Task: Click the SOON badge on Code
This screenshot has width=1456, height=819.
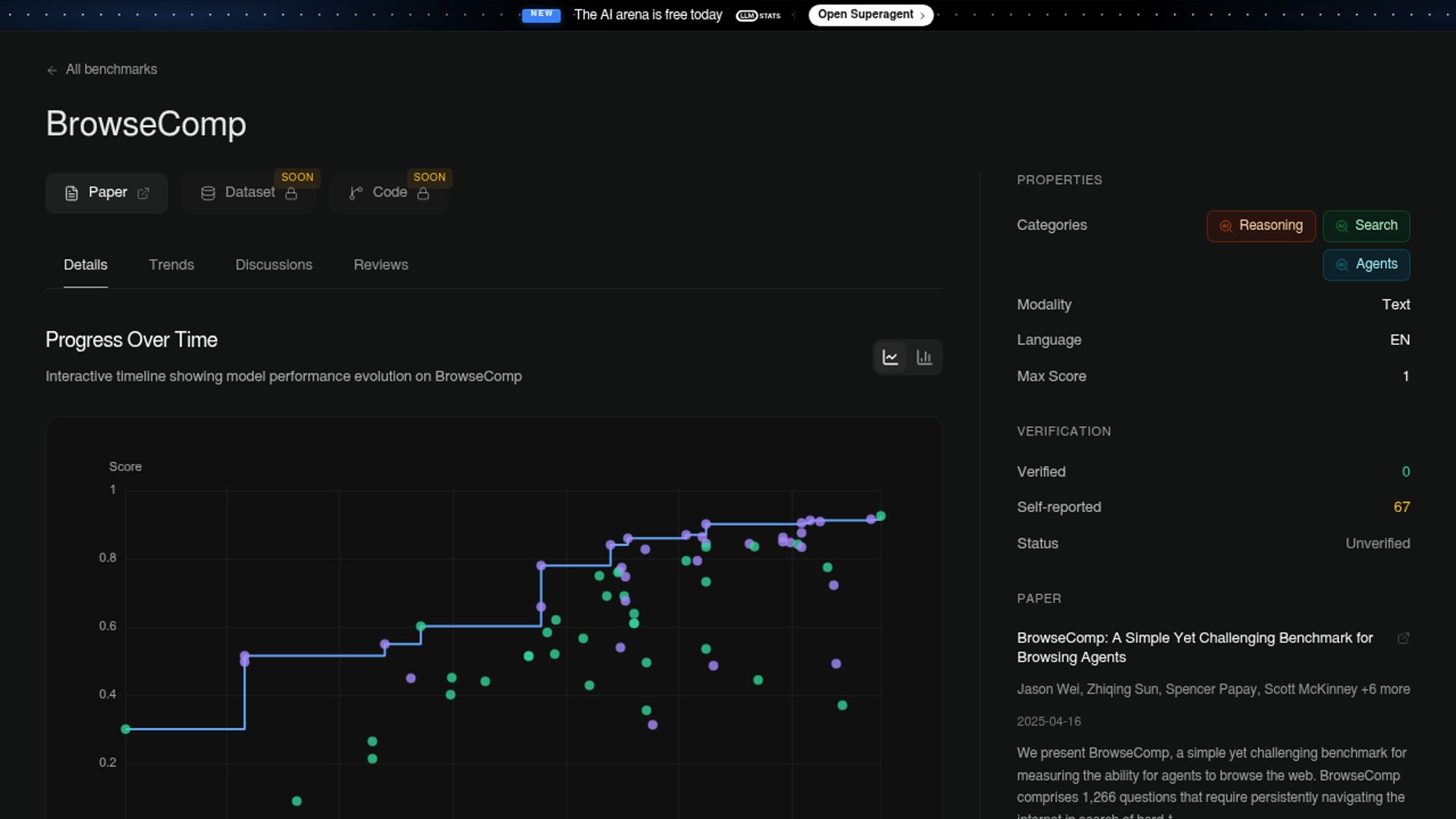Action: tap(429, 177)
